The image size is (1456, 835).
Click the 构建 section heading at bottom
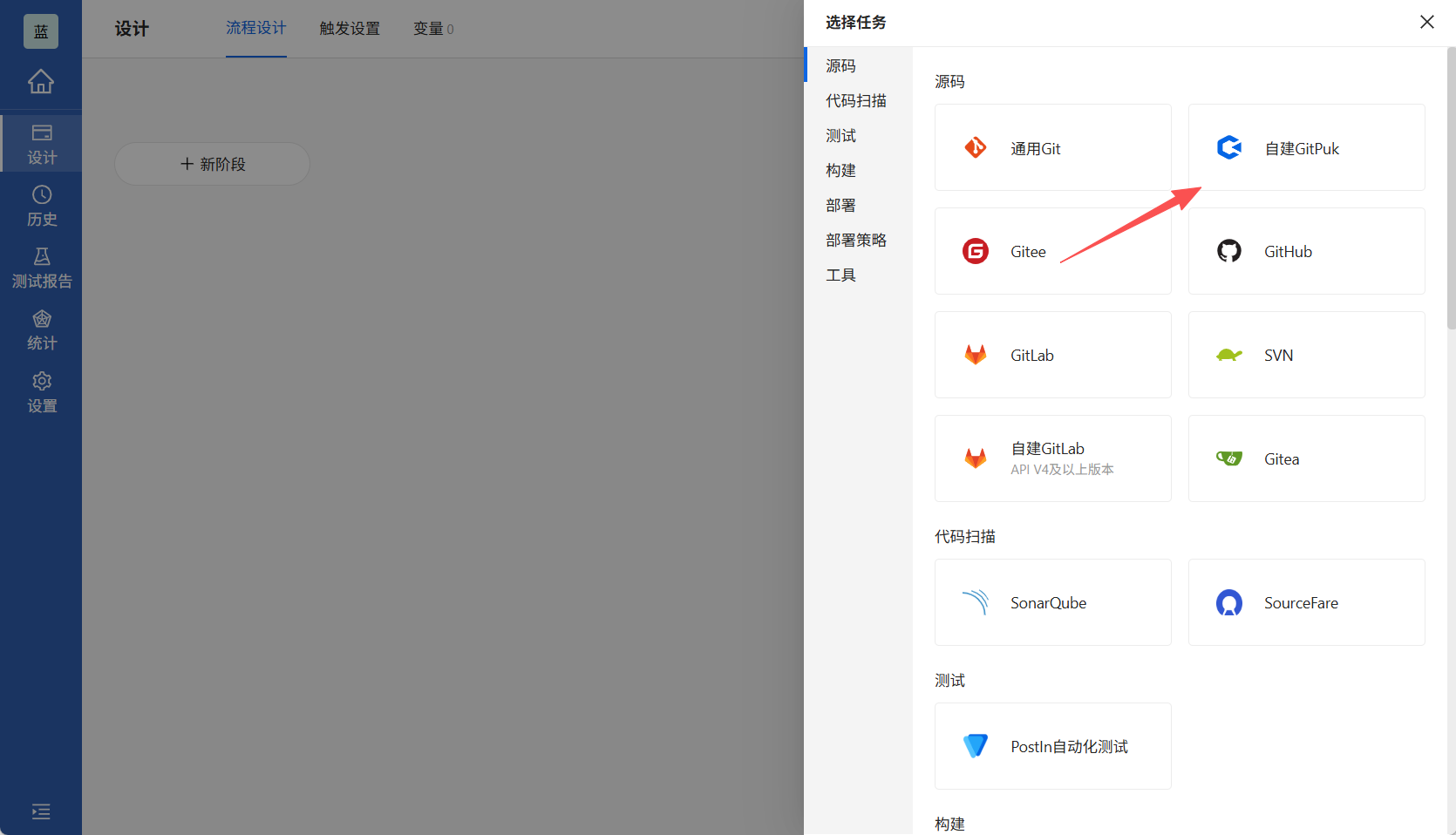949,824
